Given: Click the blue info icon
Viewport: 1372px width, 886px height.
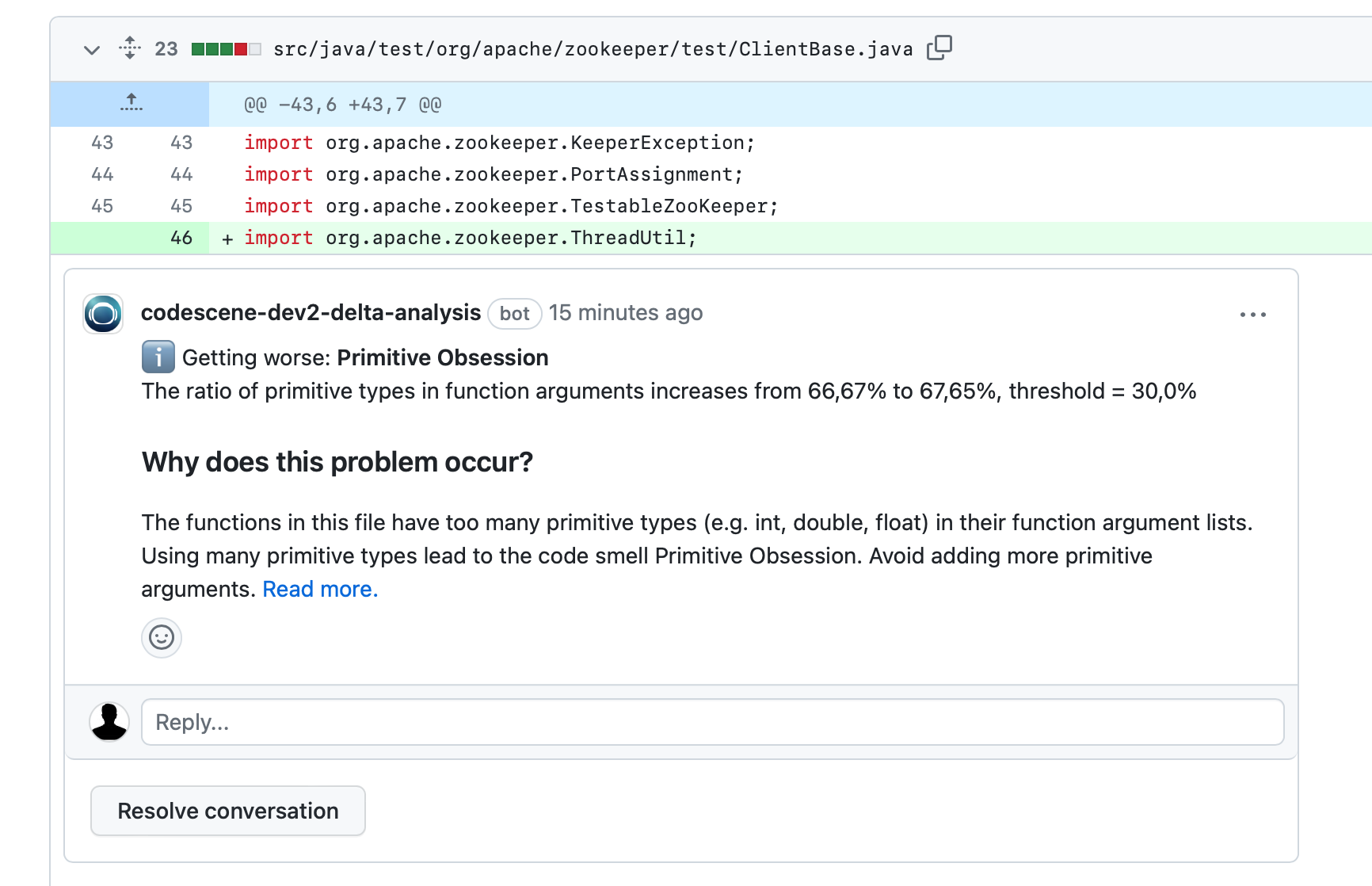Looking at the screenshot, I should pos(158,357).
